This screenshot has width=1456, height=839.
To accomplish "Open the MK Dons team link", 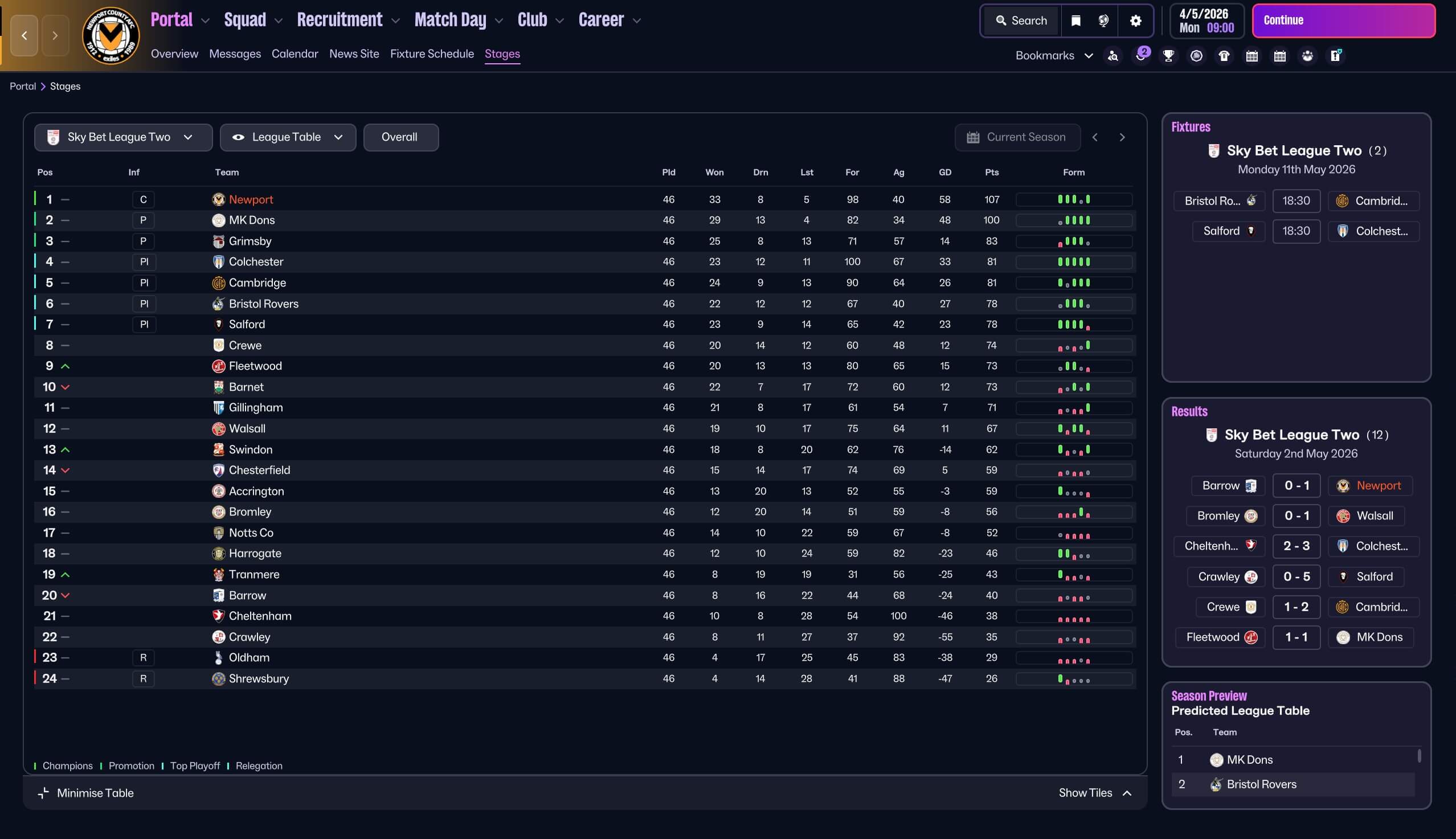I will click(x=251, y=220).
